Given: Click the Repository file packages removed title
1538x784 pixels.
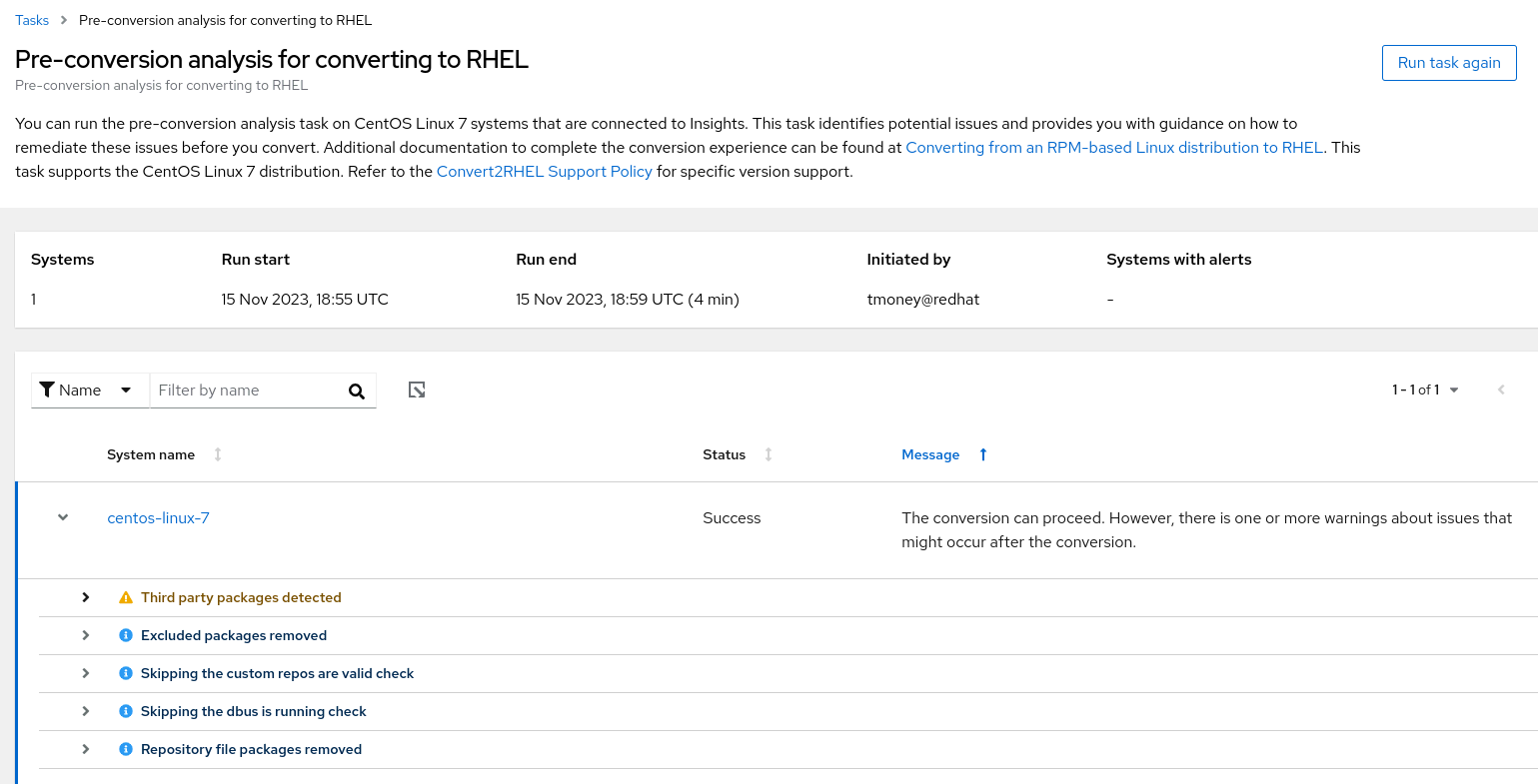Looking at the screenshot, I should pyautogui.click(x=251, y=749).
